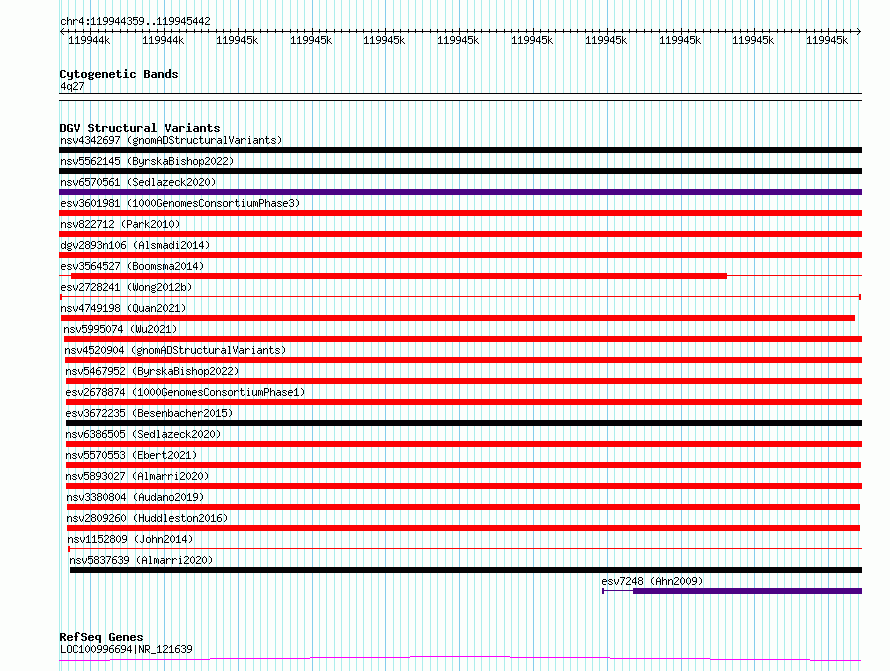890x671 pixels.
Task: Select the purple nsv6570561 Sedlazeck2020 bar
Action: (460, 192)
